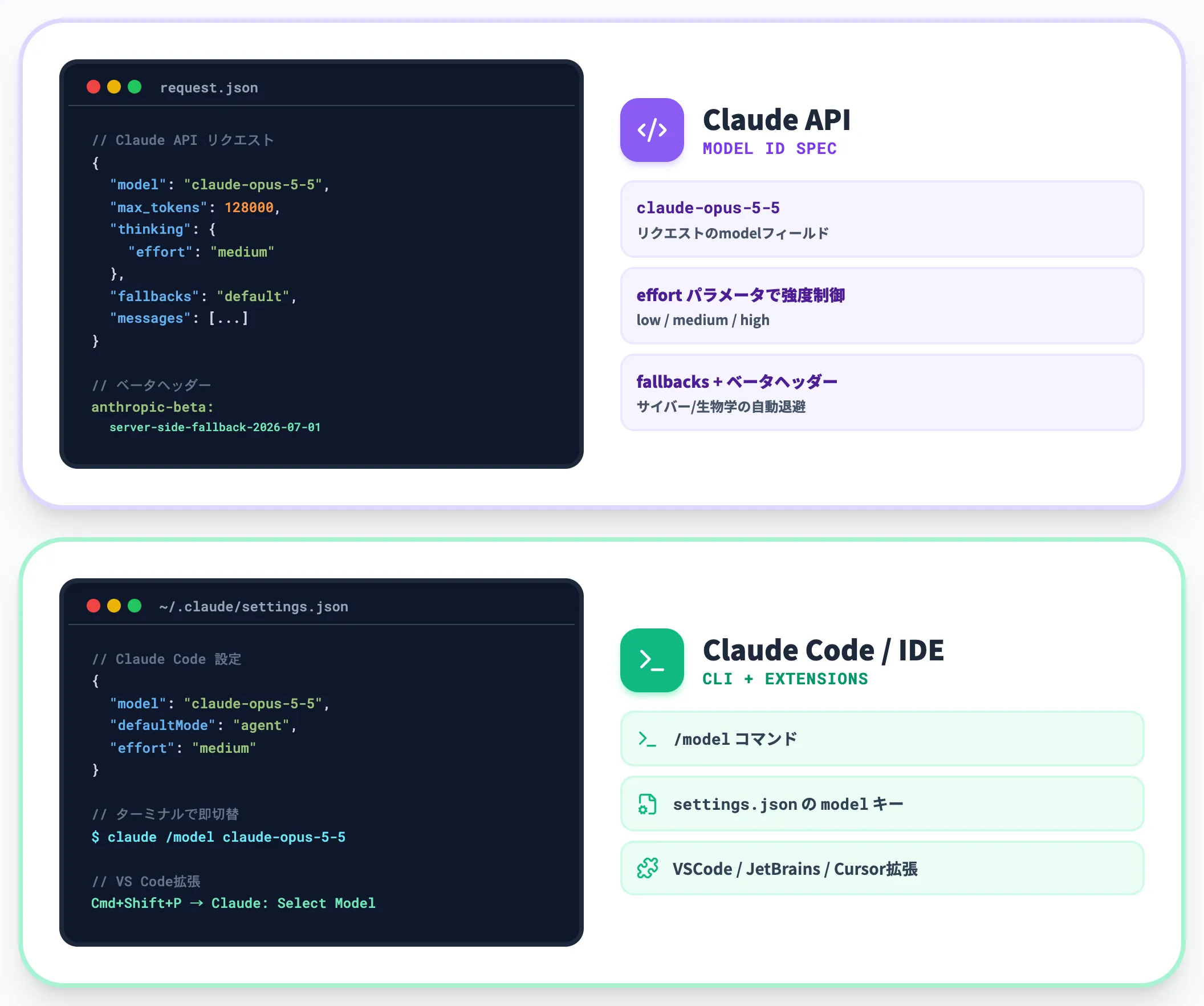Screen dimensions: 1204x1006
Task: Click green dot in request.json window
Action: click(135, 87)
